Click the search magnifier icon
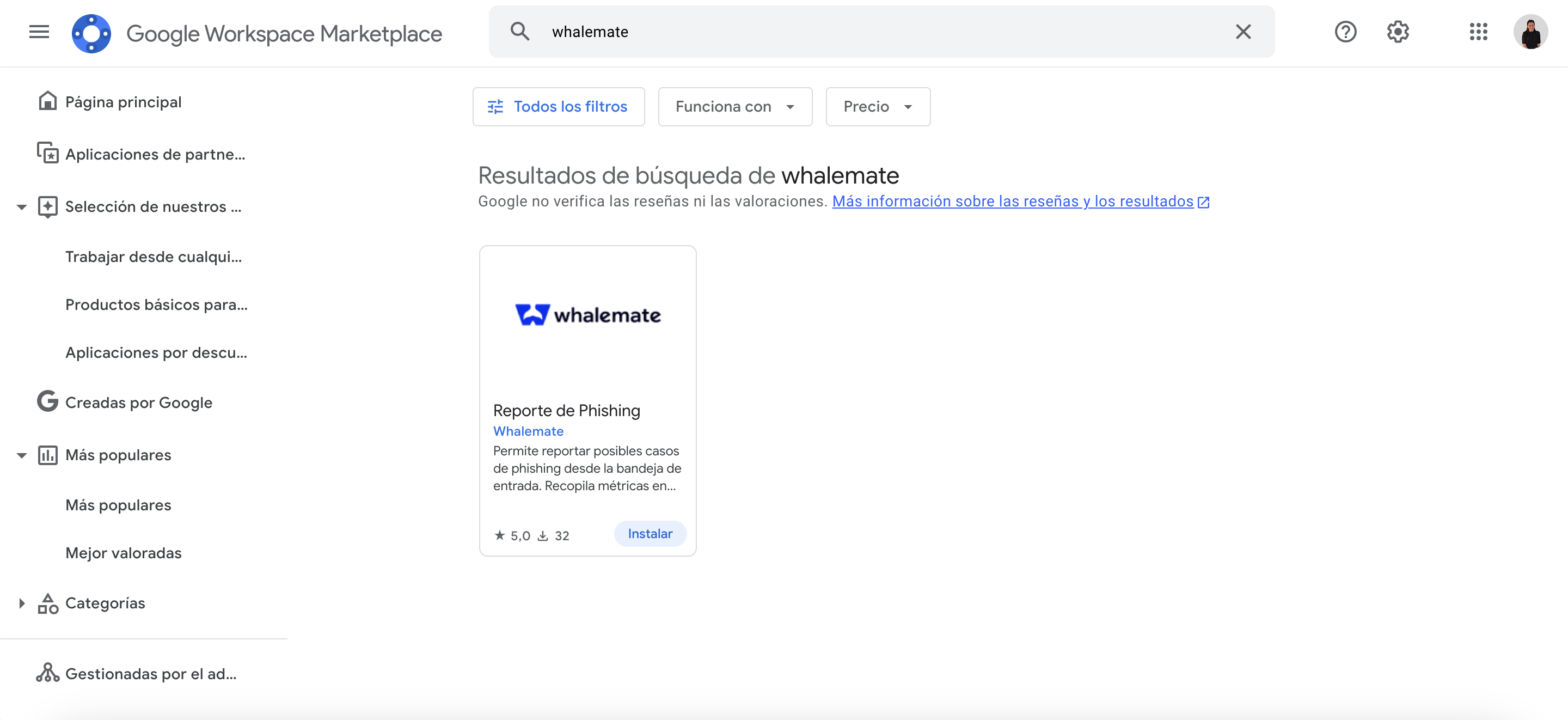The image size is (1568, 720). coord(519,32)
